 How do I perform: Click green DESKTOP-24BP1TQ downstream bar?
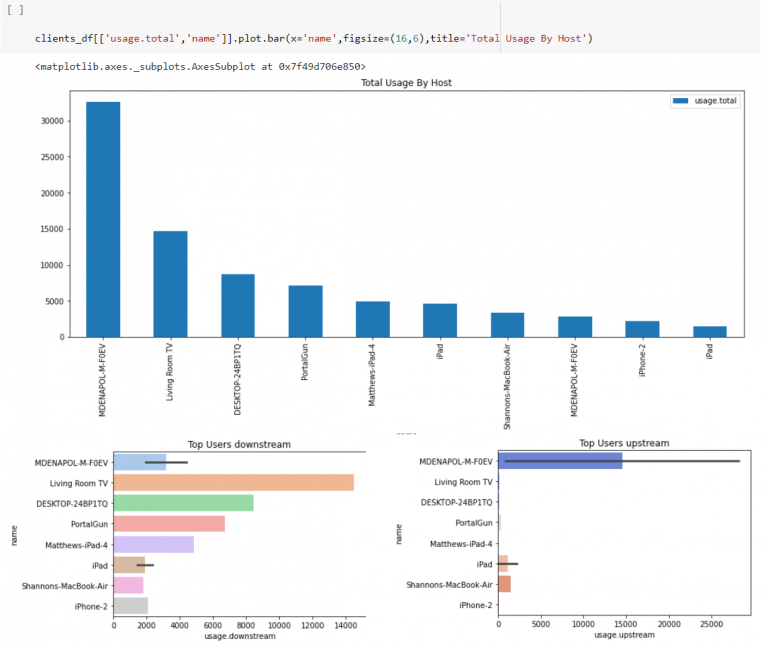183,503
